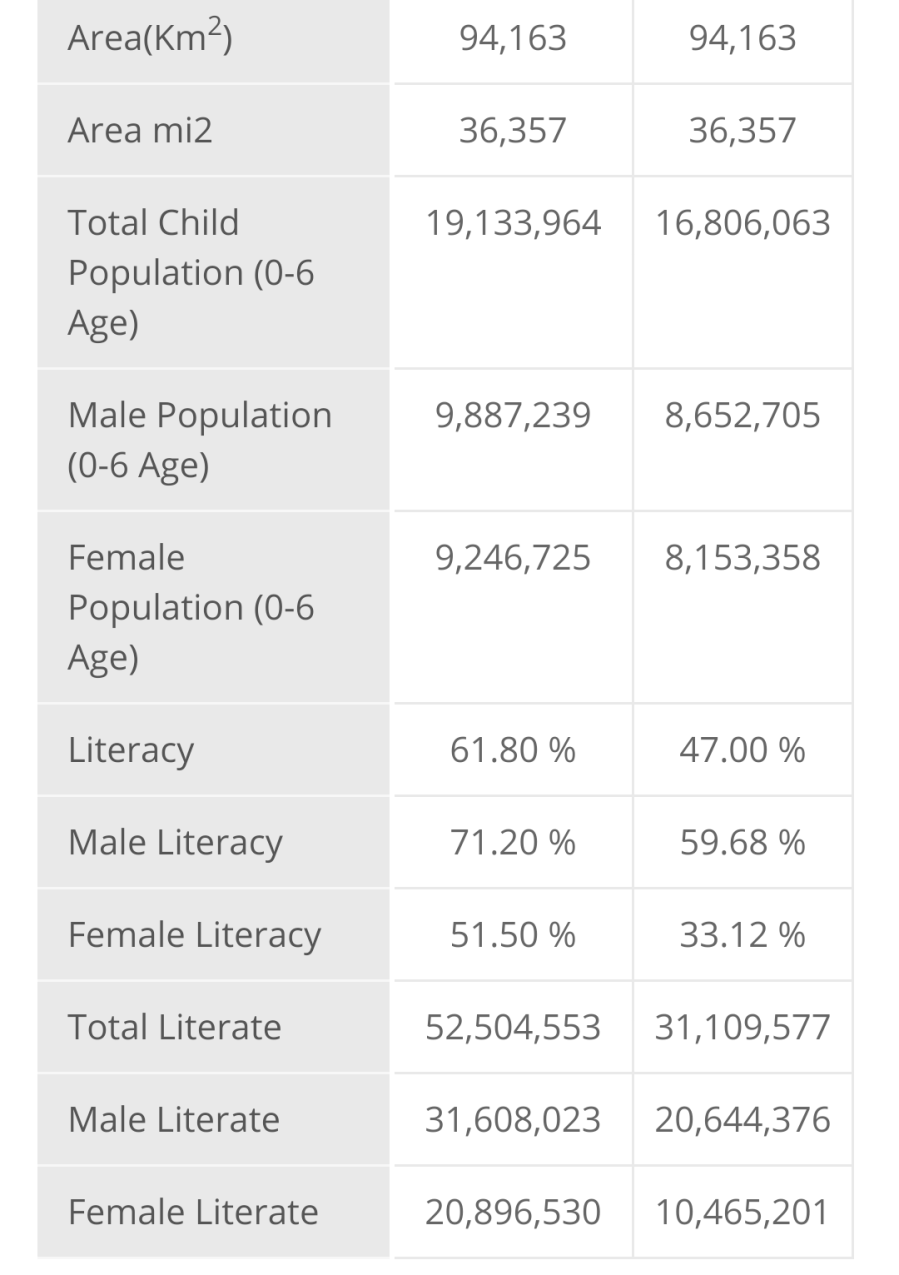Image resolution: width=899 pixels, height=1275 pixels.
Task: Click the 19,133,964 child population value
Action: [x=513, y=223]
